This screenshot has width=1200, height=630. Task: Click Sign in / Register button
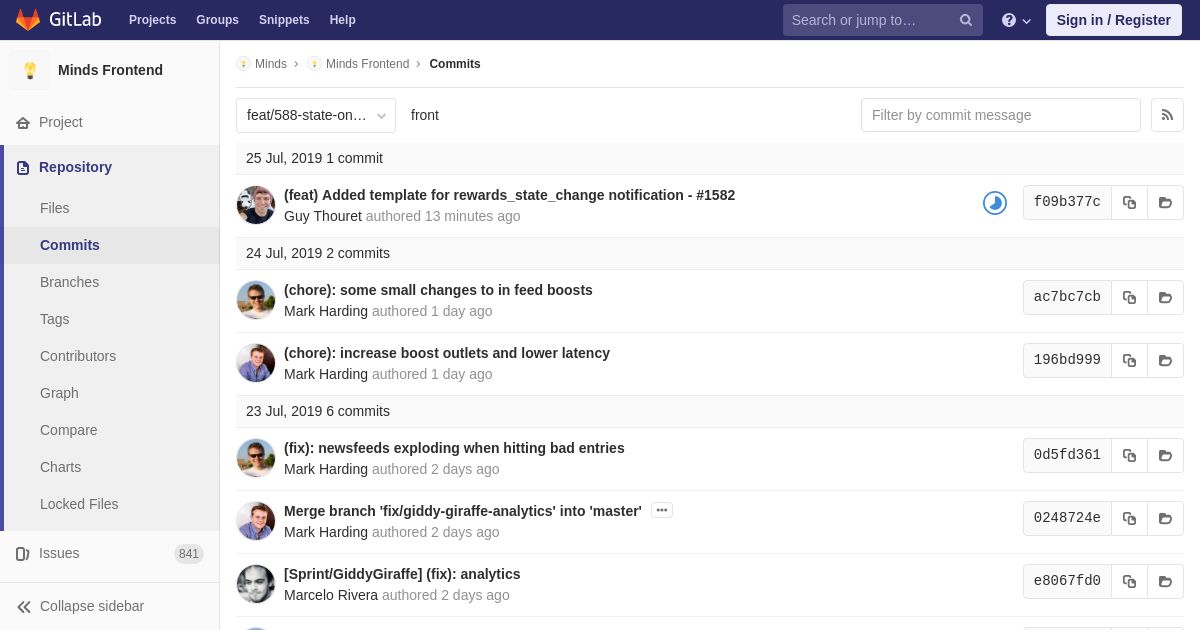coord(1114,20)
